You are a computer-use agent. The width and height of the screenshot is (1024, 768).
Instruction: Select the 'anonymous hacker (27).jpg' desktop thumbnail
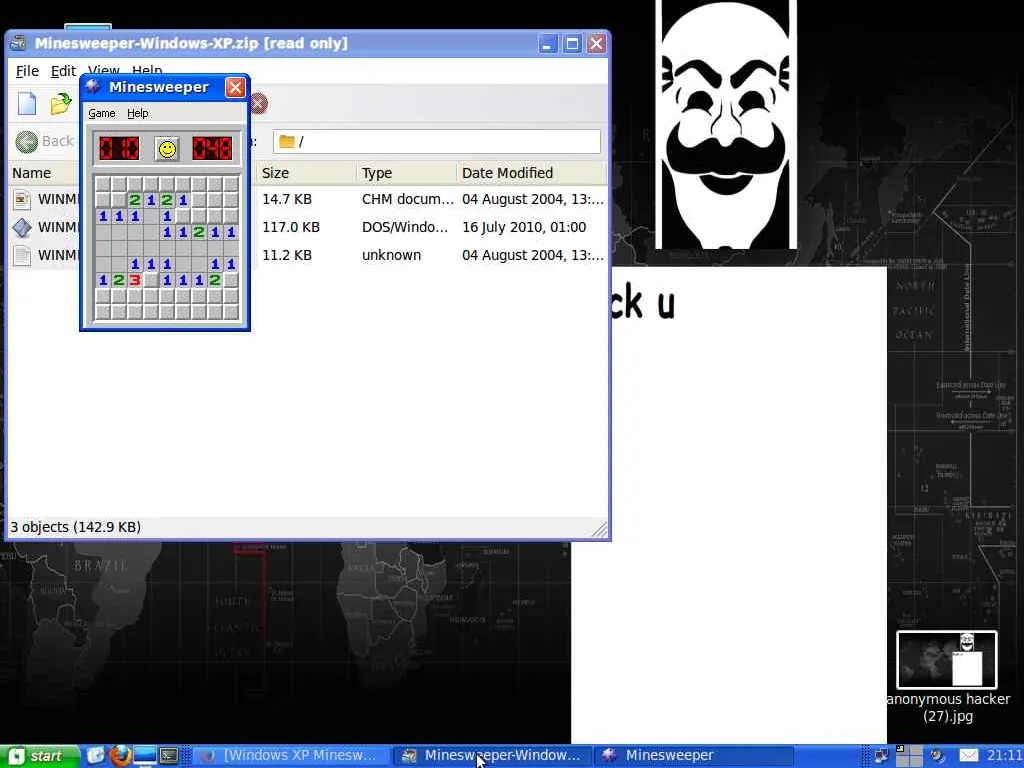coord(947,660)
